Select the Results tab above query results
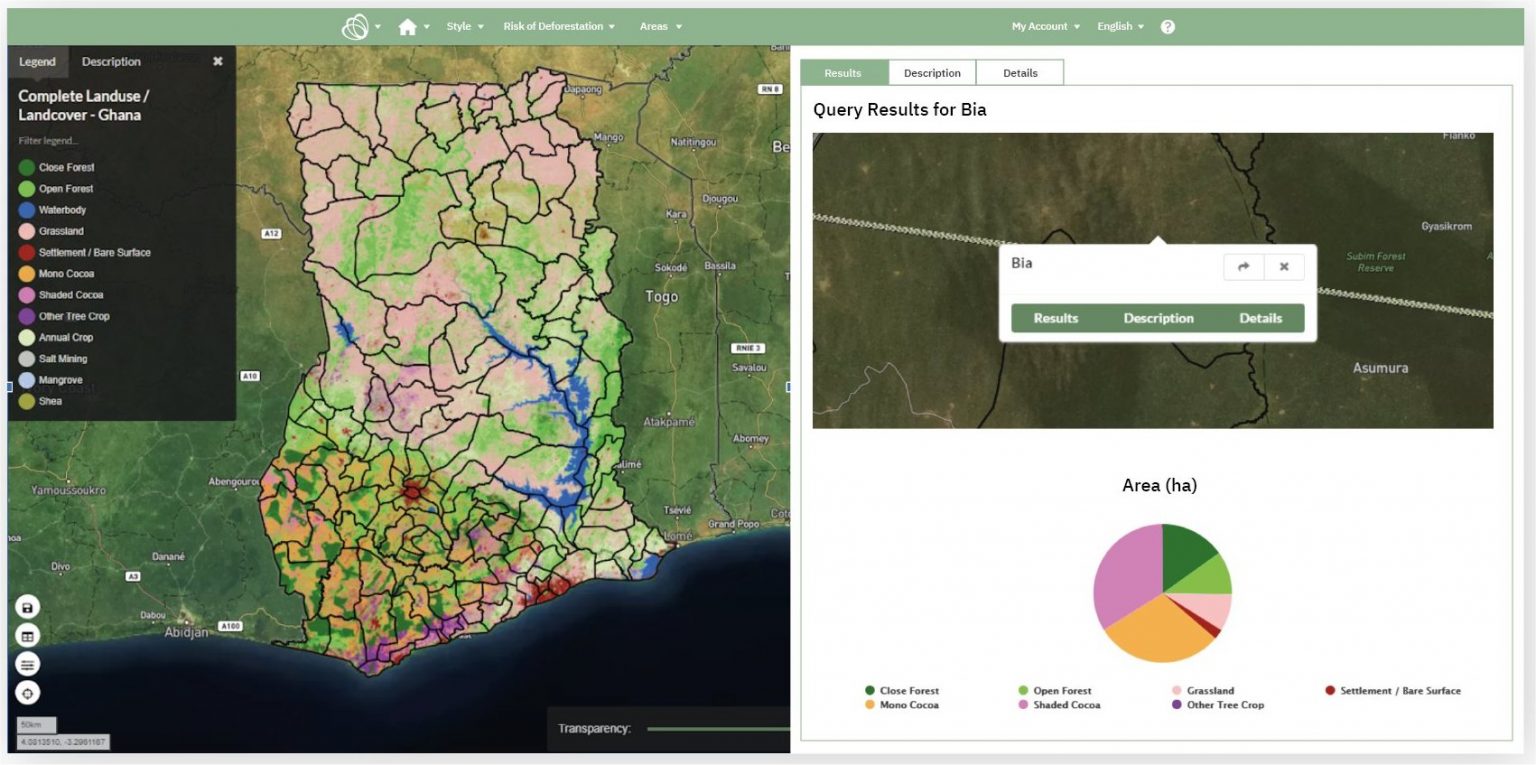Screen dimensions: 1536x765 coord(843,73)
